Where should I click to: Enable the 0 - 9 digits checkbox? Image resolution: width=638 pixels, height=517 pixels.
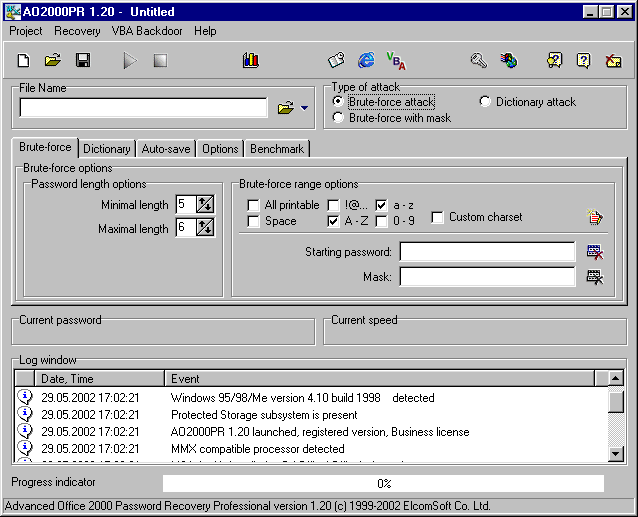point(381,221)
